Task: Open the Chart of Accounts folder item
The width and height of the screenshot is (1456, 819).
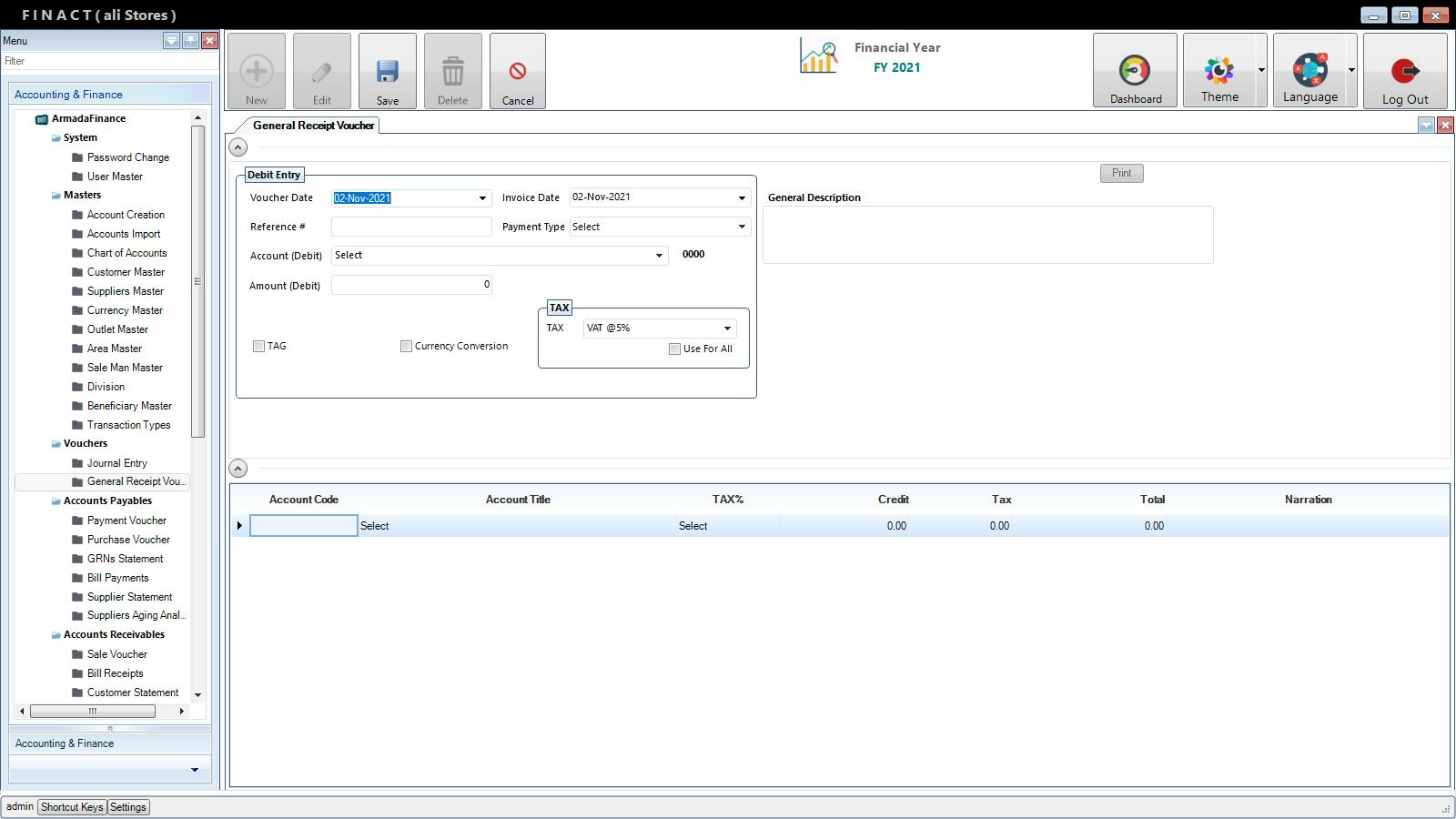Action: (126, 253)
